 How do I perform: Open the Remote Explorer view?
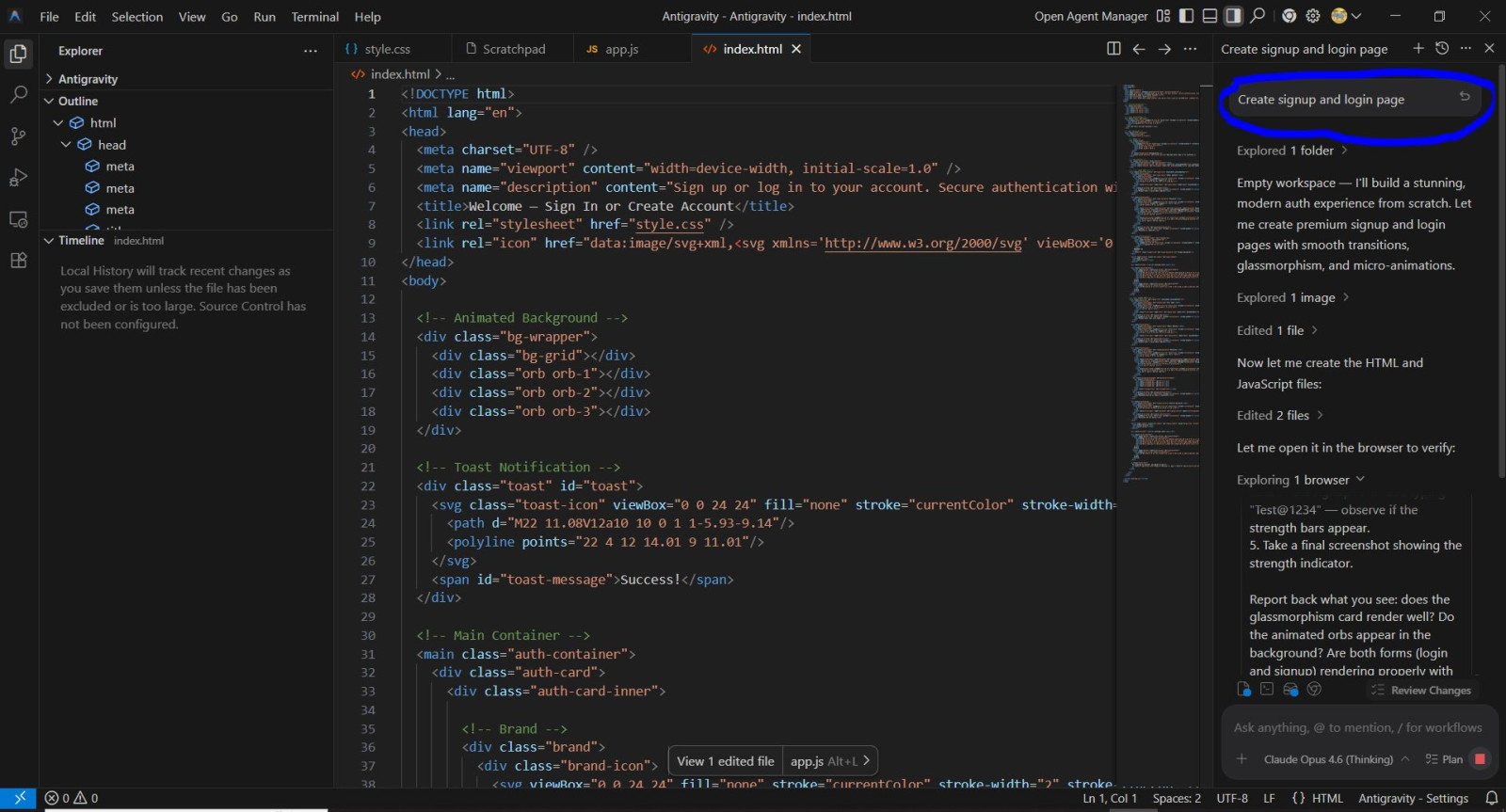[18, 219]
